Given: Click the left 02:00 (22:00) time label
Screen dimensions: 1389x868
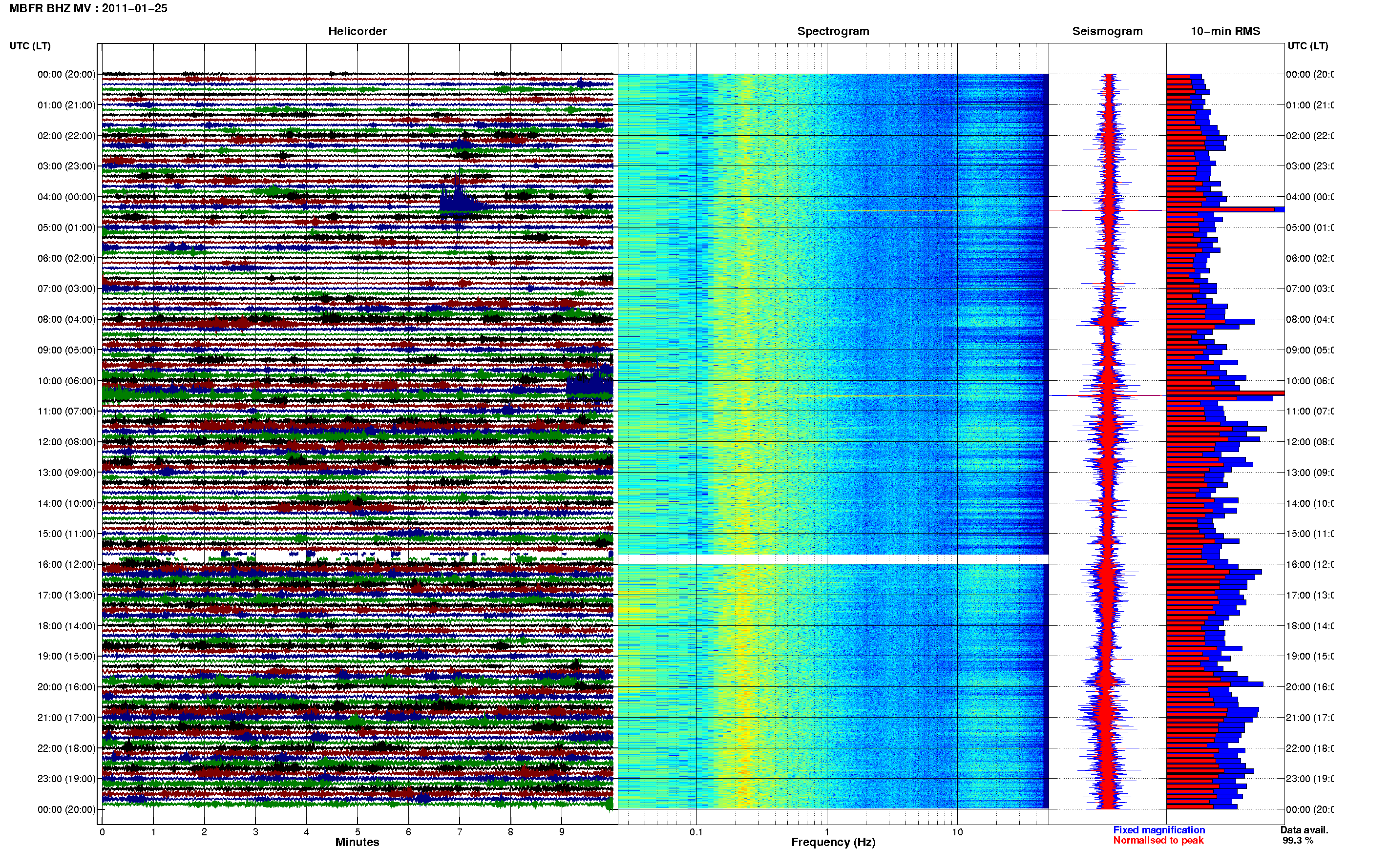Looking at the screenshot, I should 66,136.
